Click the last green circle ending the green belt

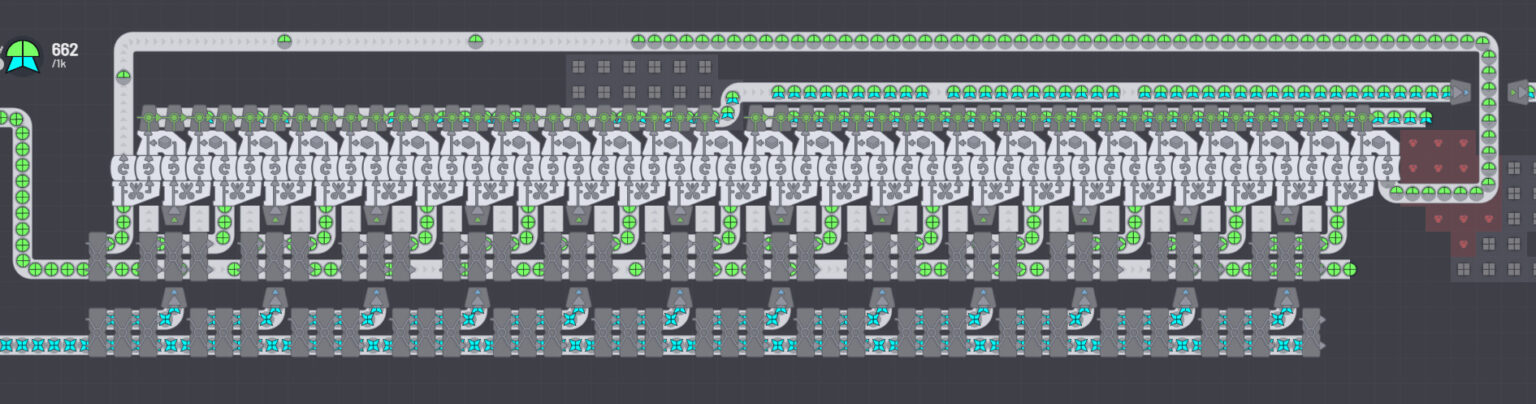(1349, 268)
